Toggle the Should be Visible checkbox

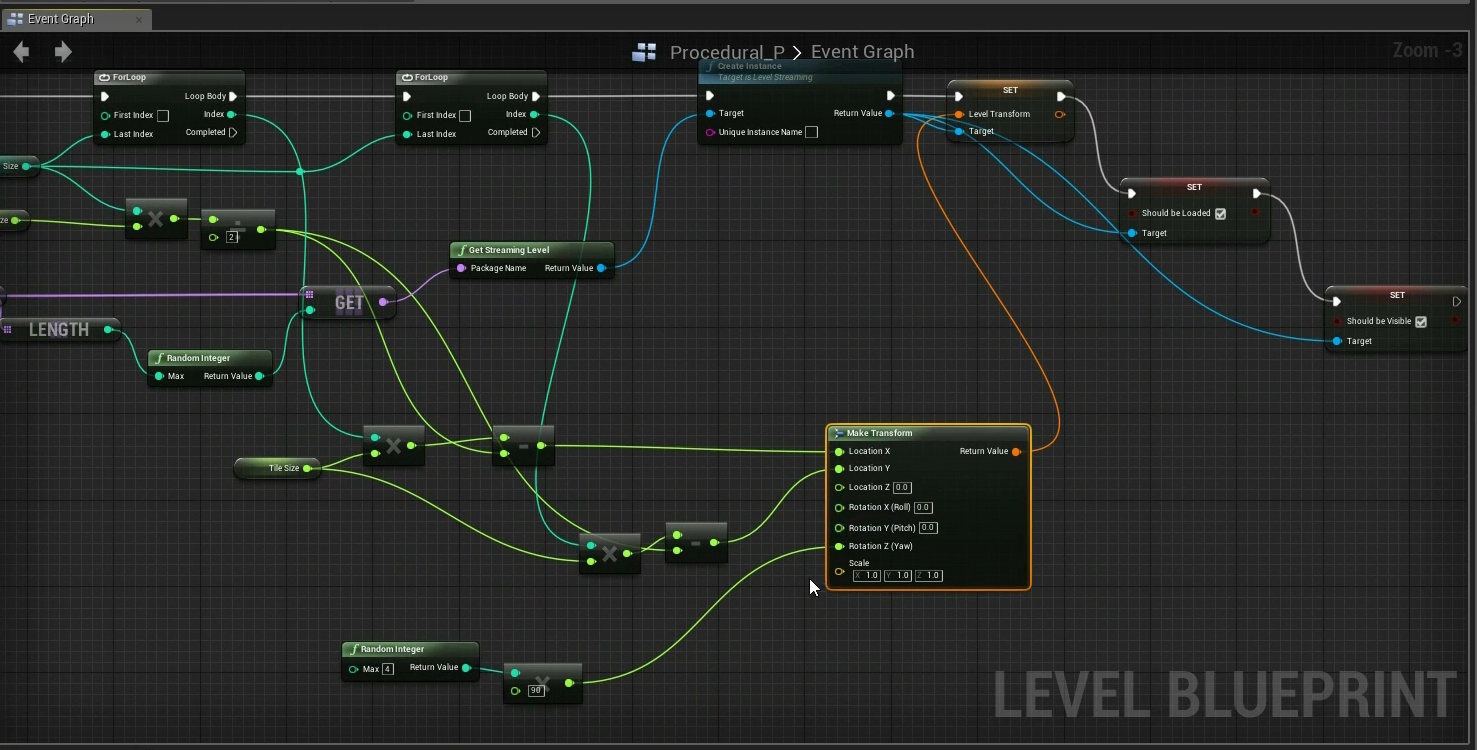(x=1421, y=322)
